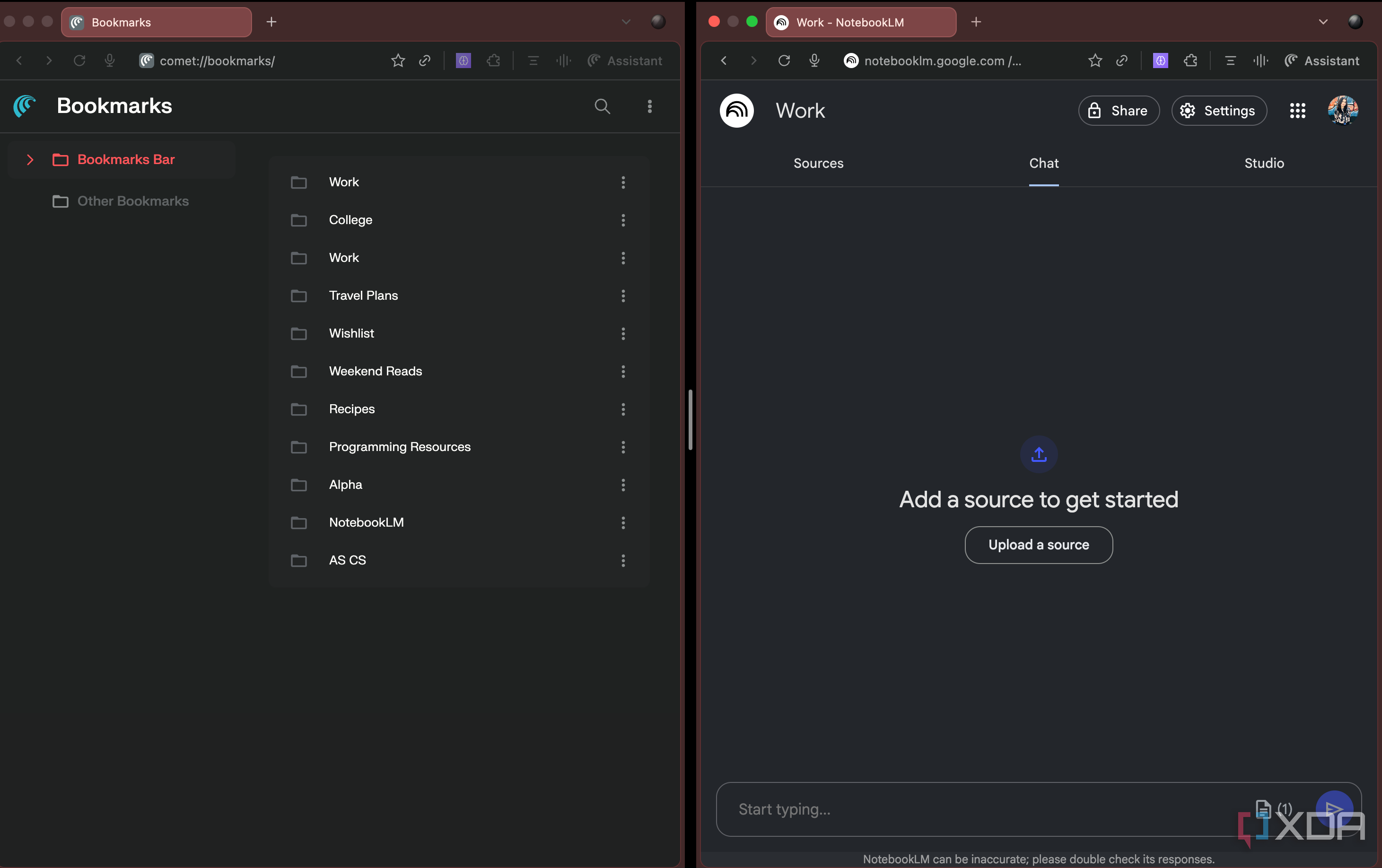Click the Upload a source button
Image resolution: width=1382 pixels, height=868 pixels.
[x=1038, y=545]
